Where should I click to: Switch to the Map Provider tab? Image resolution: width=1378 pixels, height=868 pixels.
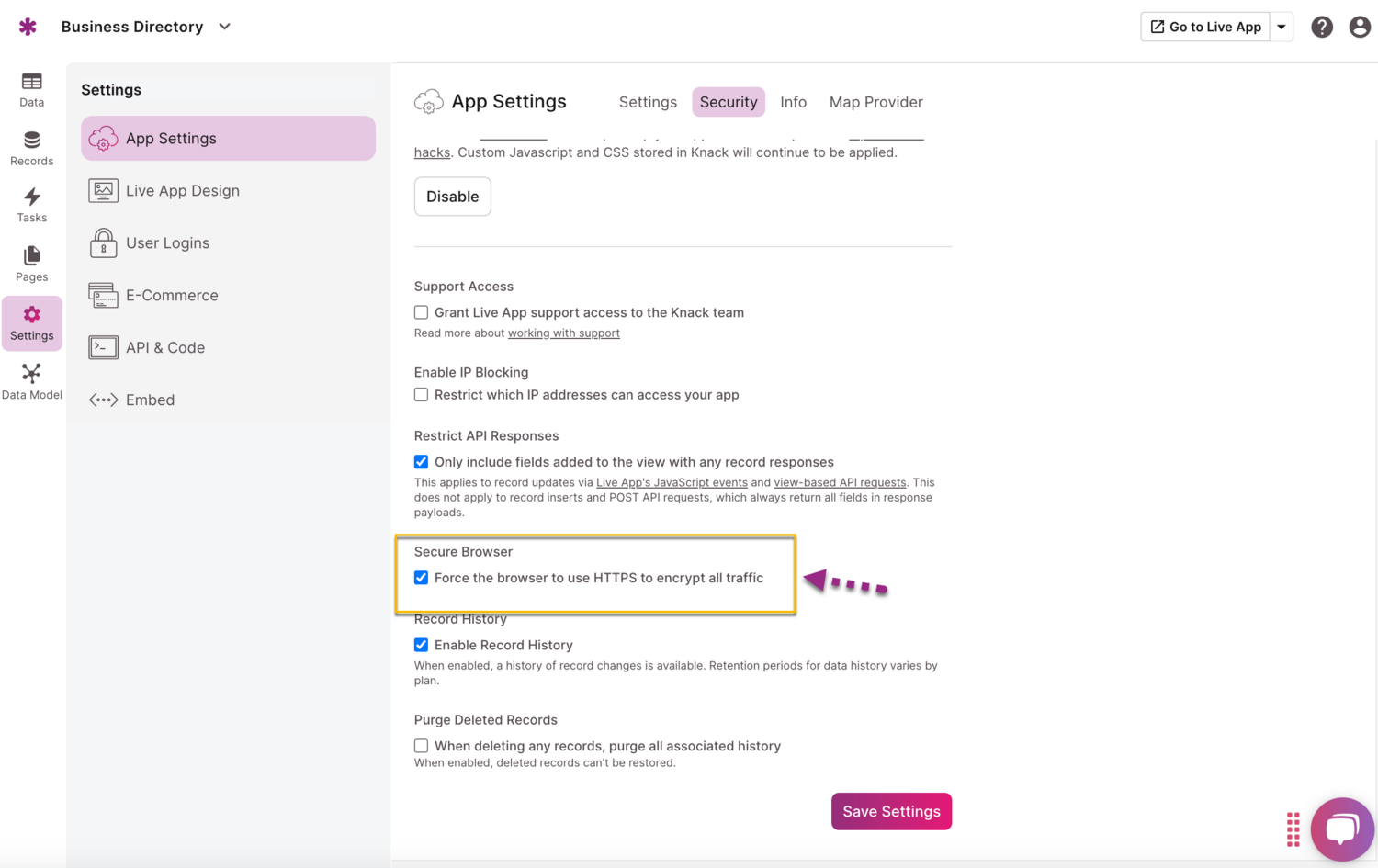click(875, 102)
